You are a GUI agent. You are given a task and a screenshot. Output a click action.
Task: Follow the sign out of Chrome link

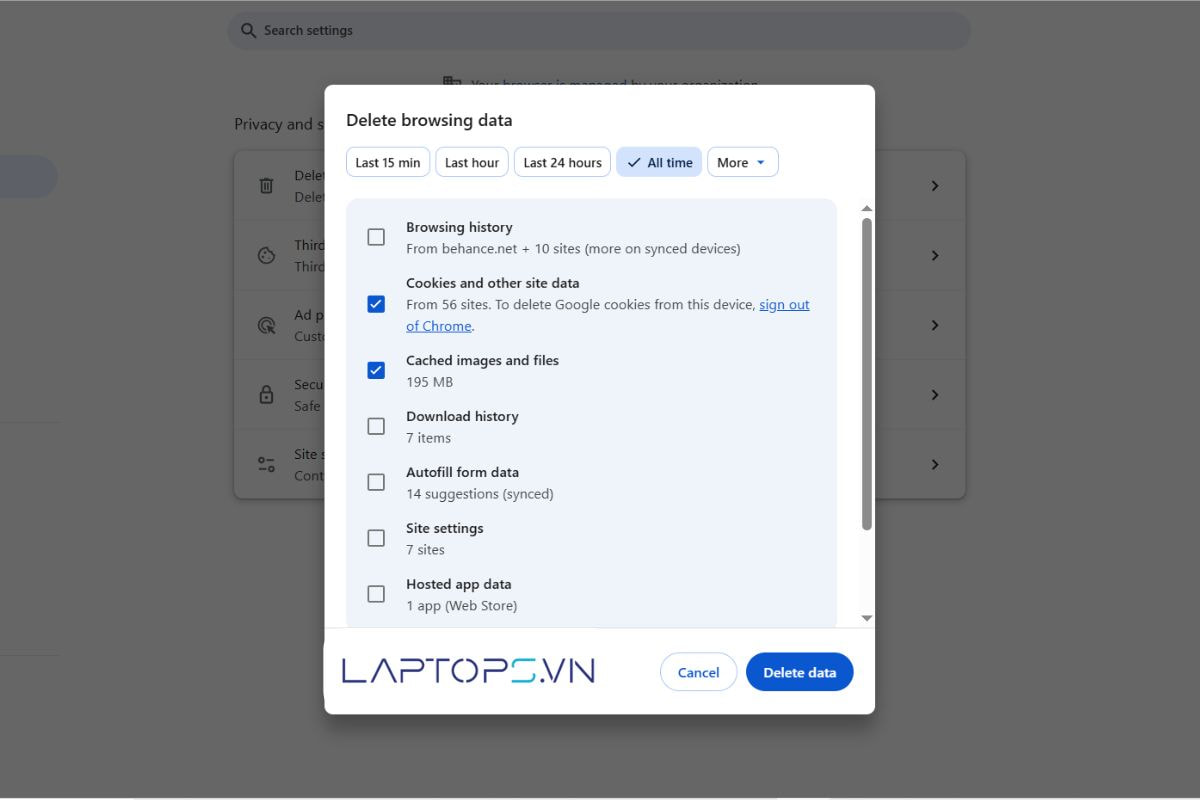click(784, 305)
